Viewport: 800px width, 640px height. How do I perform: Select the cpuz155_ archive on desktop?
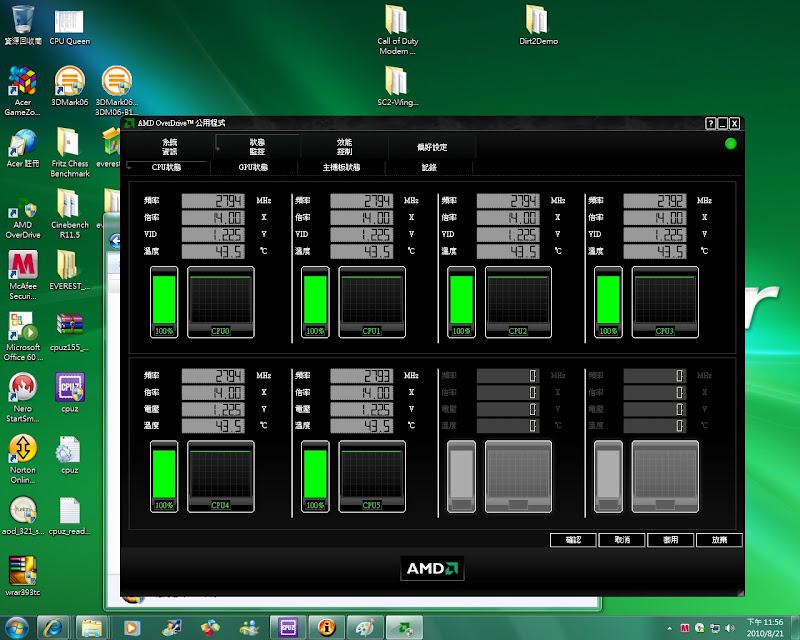click(x=69, y=332)
